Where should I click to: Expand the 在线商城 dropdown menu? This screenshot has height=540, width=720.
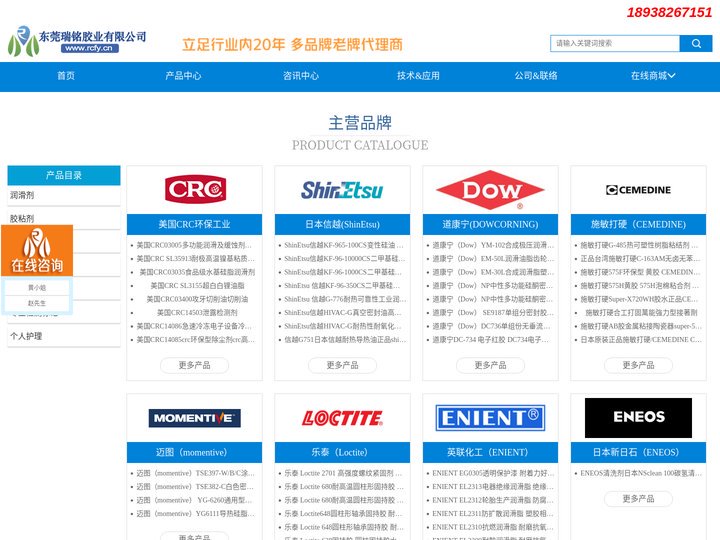[x=653, y=76]
